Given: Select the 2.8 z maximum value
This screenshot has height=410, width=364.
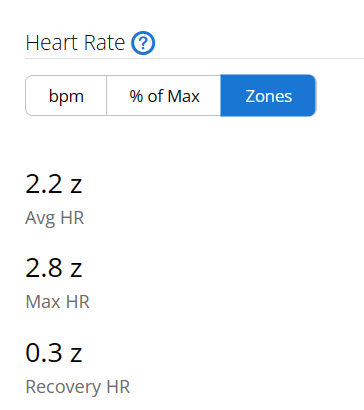Looking at the screenshot, I should [x=54, y=268].
